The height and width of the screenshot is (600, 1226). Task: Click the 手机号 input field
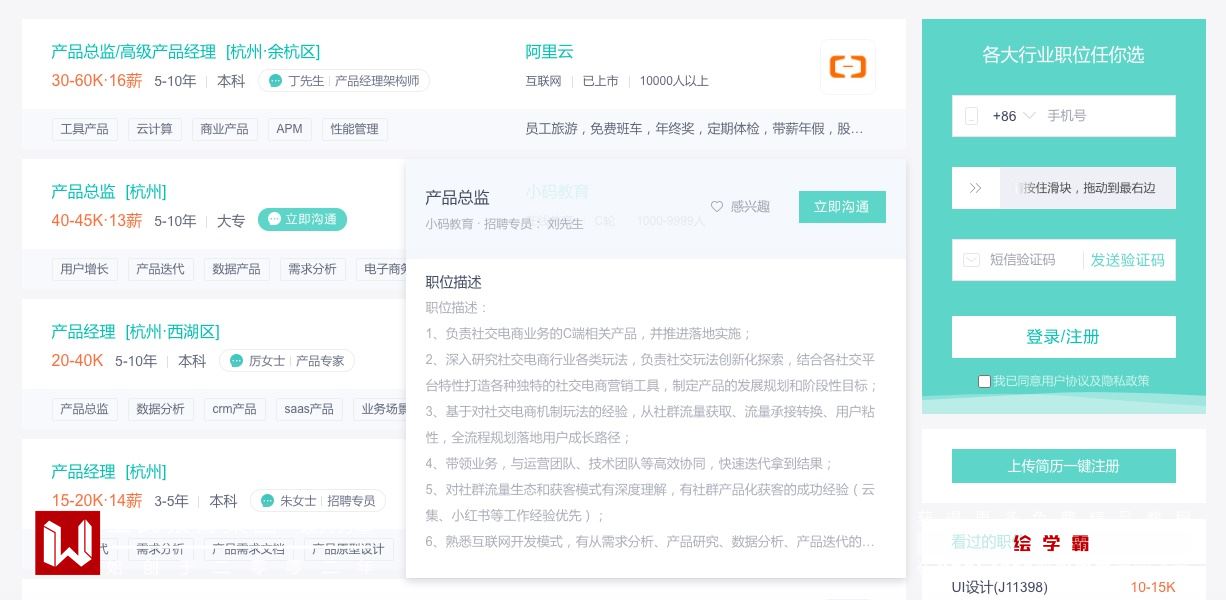pos(1108,116)
